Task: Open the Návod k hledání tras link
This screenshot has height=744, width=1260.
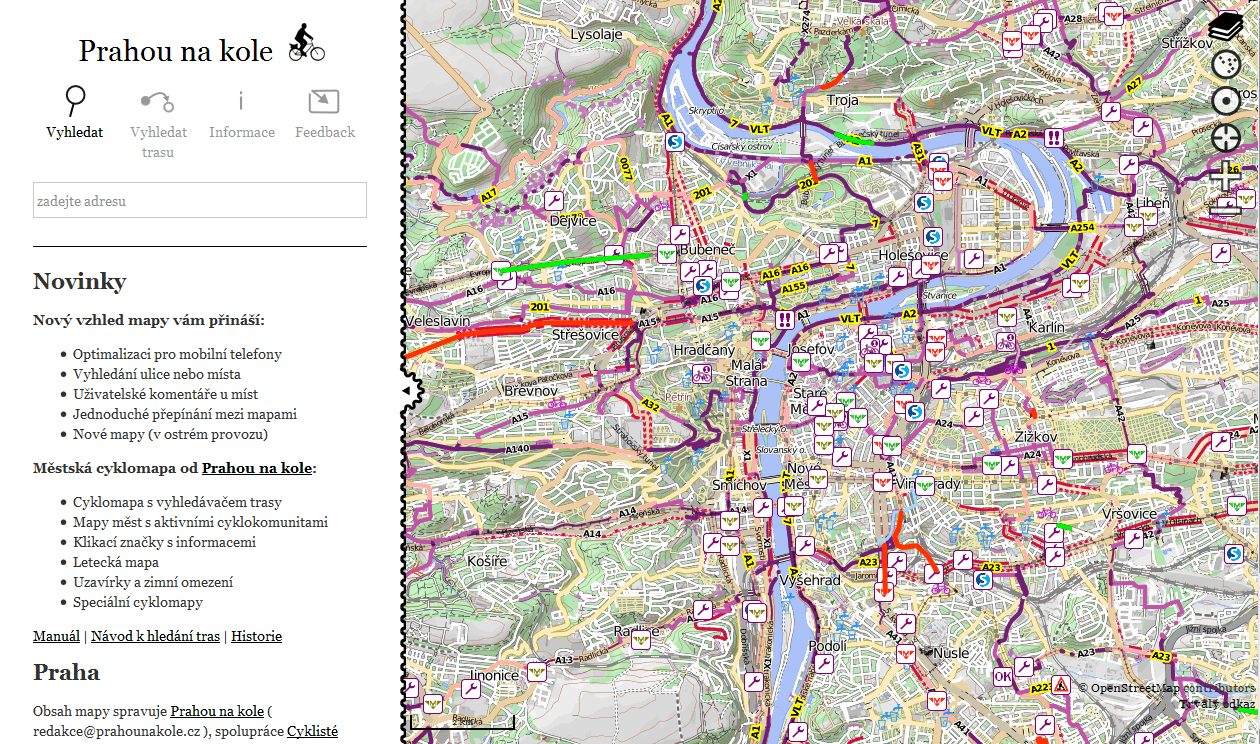Action: click(155, 636)
